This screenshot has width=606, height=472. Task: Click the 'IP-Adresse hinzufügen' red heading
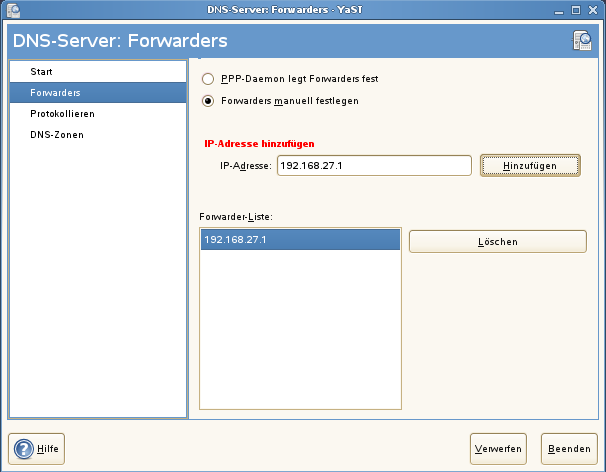tap(259, 144)
